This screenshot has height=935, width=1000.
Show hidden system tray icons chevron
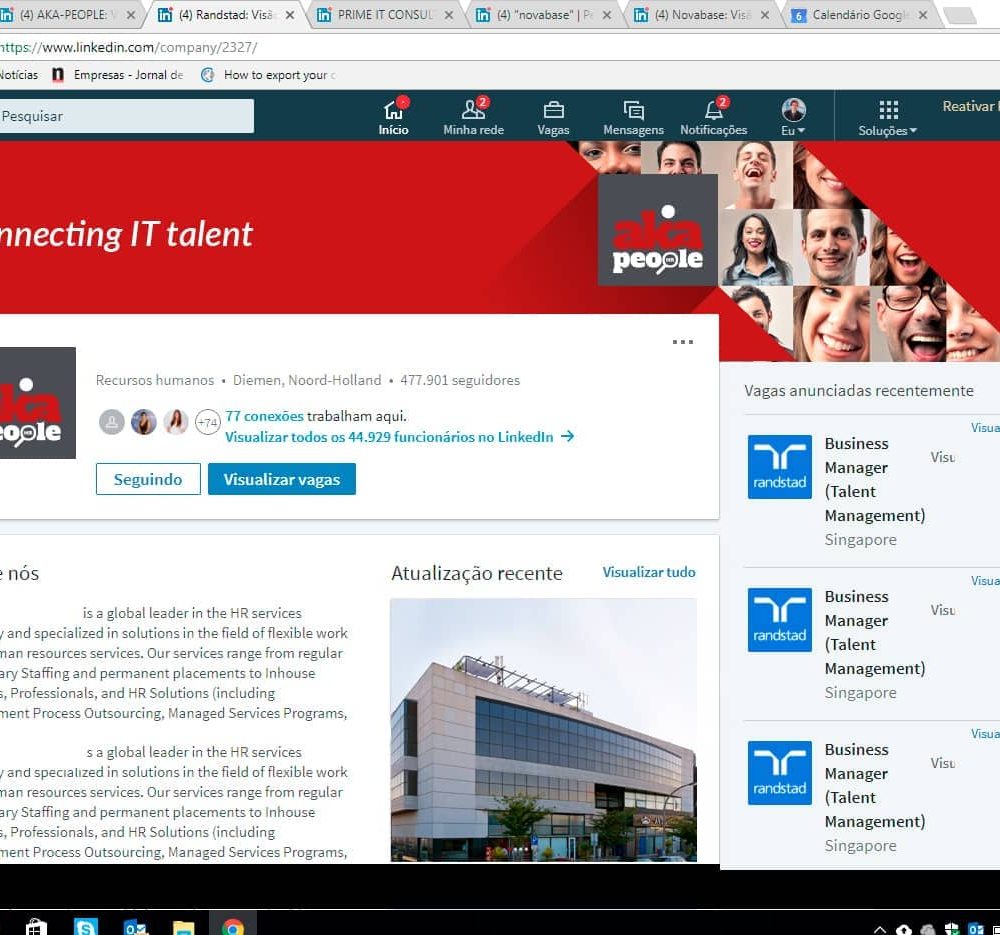pos(879,929)
